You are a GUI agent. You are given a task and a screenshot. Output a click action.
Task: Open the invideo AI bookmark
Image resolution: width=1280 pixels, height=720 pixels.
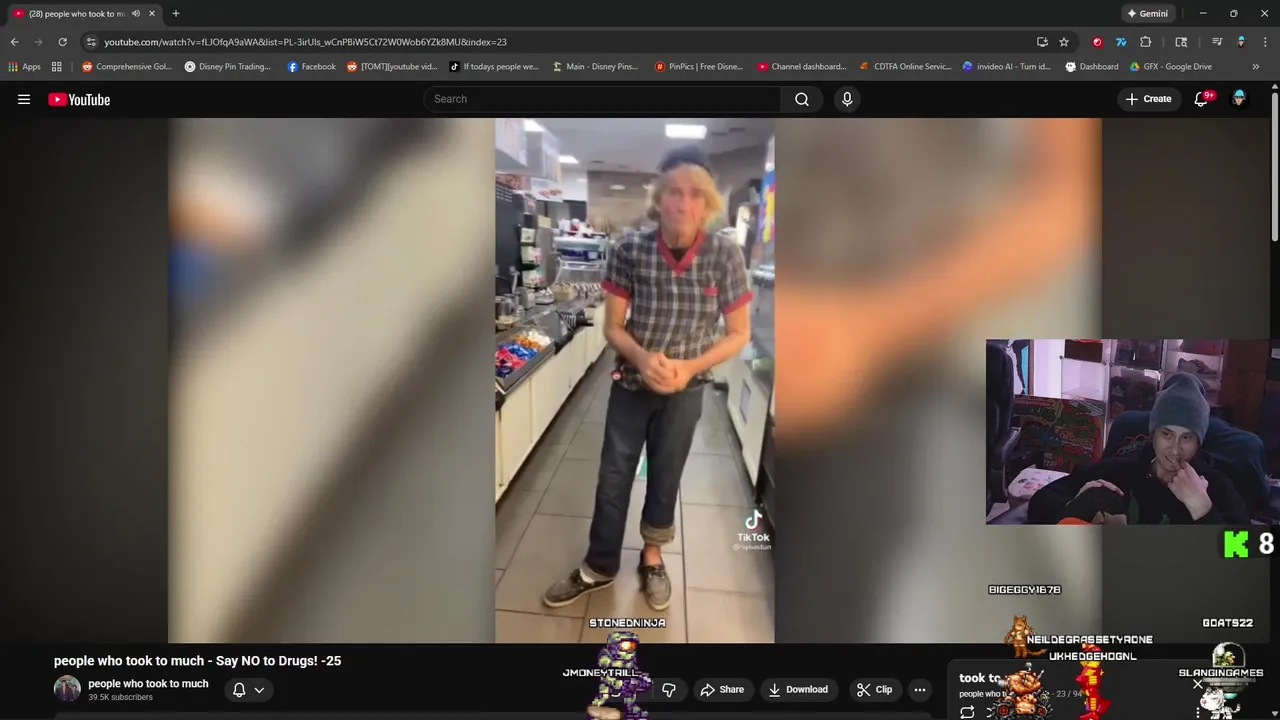(1007, 67)
